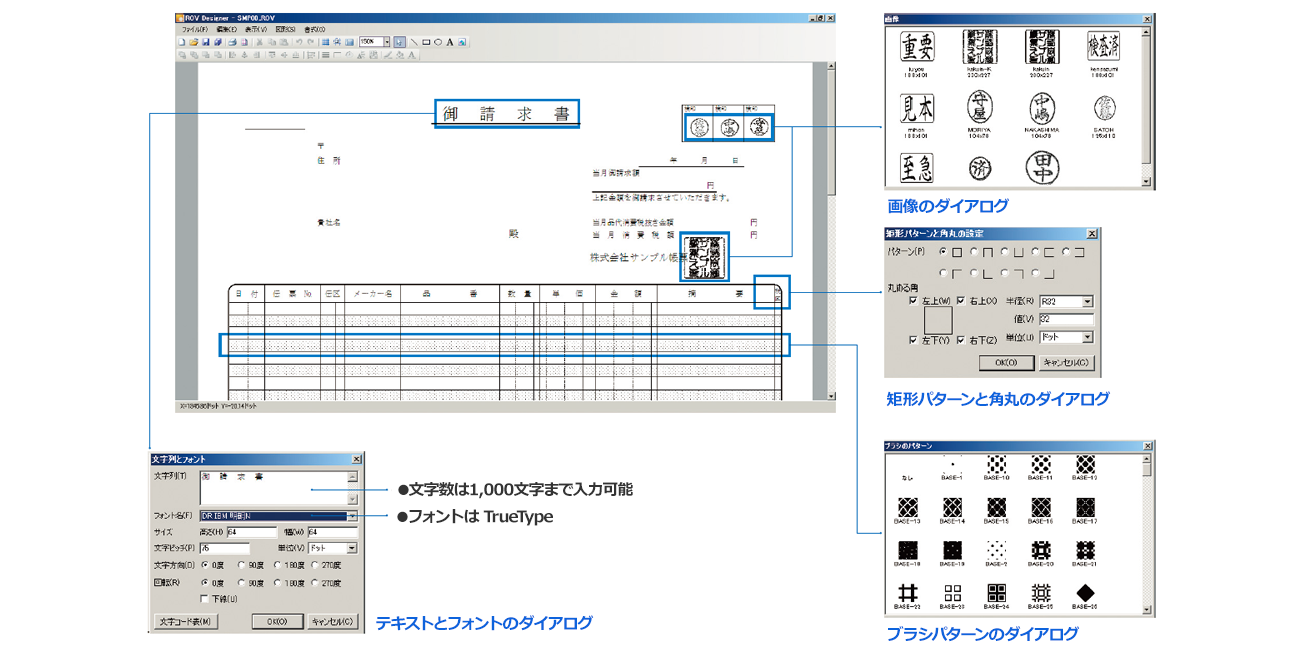Viewport: 1300px width, 650px height.
Task: Enable the 下線(U) underline checkbox
Action: click(203, 598)
